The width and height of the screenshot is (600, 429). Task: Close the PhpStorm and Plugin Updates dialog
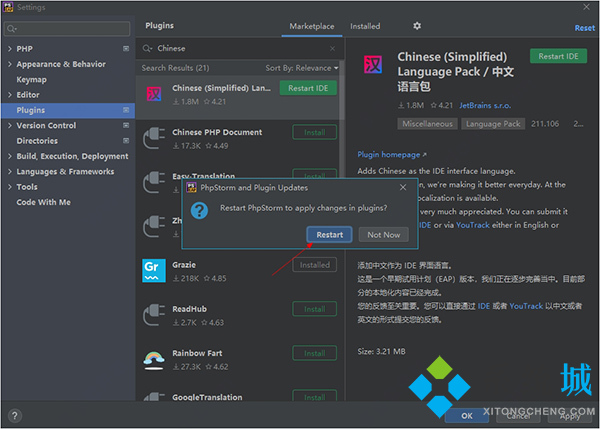point(403,188)
